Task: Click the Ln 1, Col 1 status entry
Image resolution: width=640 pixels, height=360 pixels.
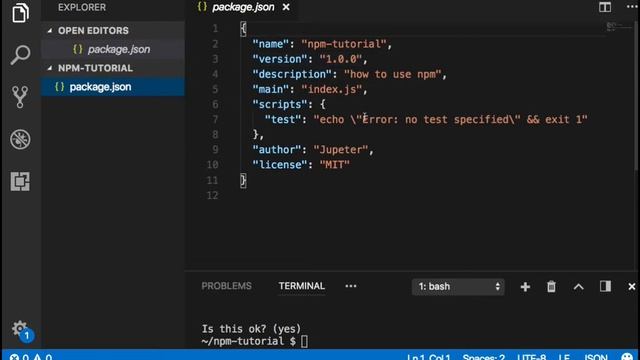Action: (x=429, y=357)
